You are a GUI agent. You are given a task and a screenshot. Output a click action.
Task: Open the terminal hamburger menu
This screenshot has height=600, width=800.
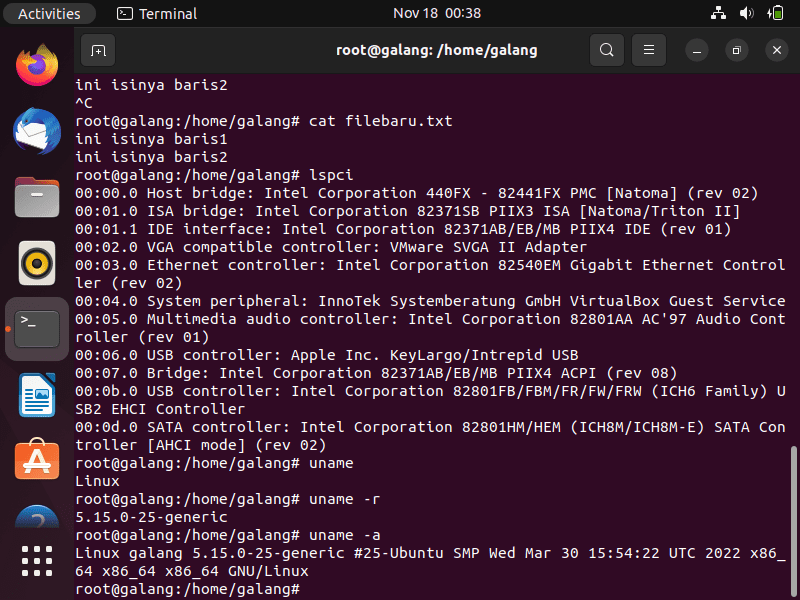(x=648, y=50)
